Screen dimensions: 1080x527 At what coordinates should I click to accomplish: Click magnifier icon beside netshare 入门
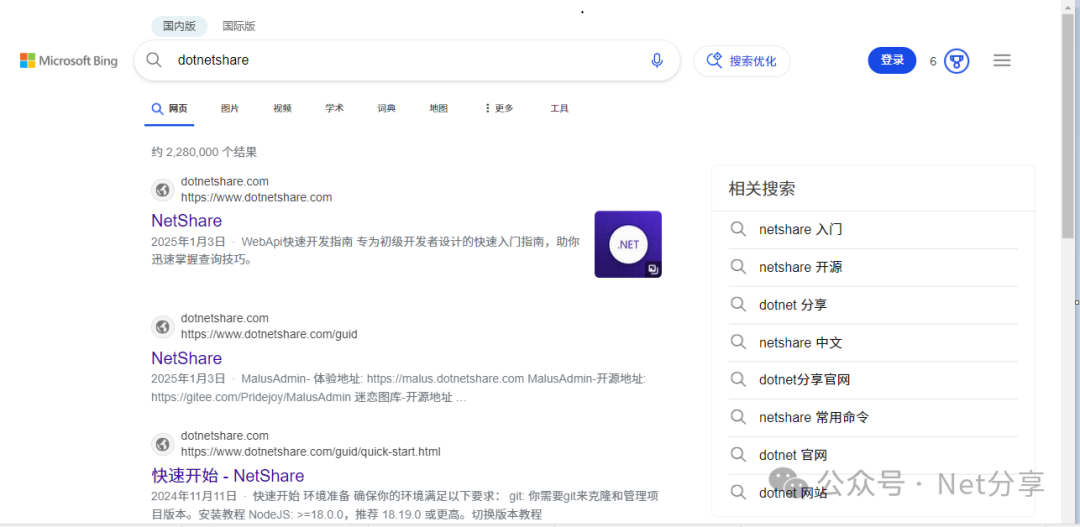tap(738, 229)
